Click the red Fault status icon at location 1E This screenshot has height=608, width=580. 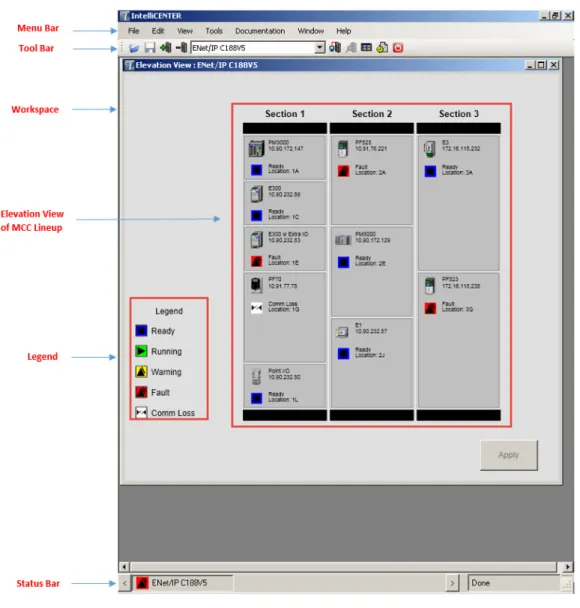click(x=256, y=261)
